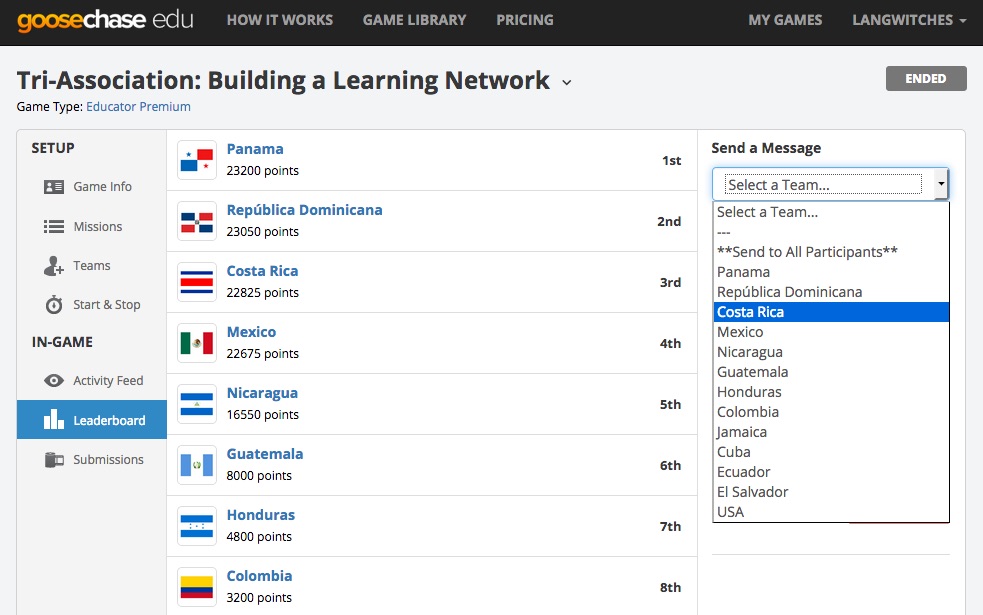Image resolution: width=983 pixels, height=615 pixels.
Task: Choose Nicaragua in the team dropdown list
Action: 831,352
